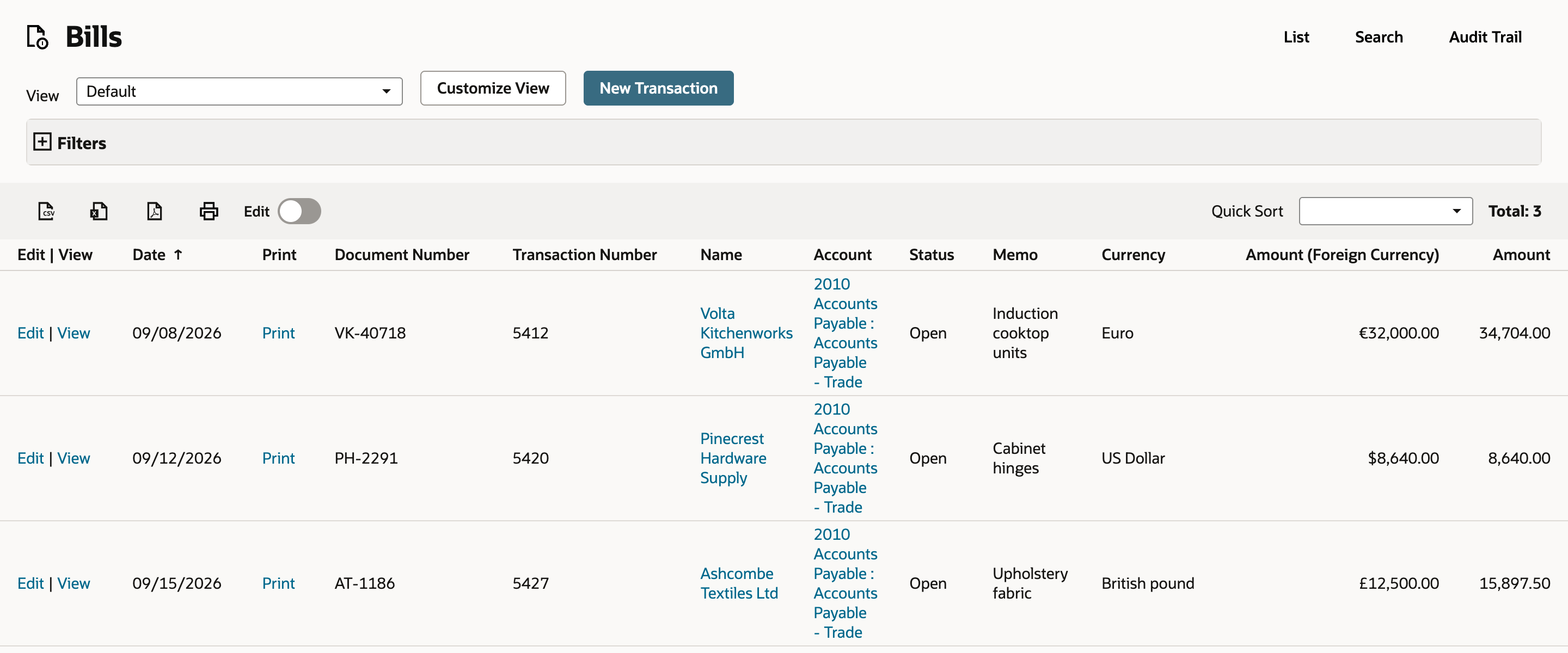
Task: Sort by Document Number column header
Action: pyautogui.click(x=402, y=254)
